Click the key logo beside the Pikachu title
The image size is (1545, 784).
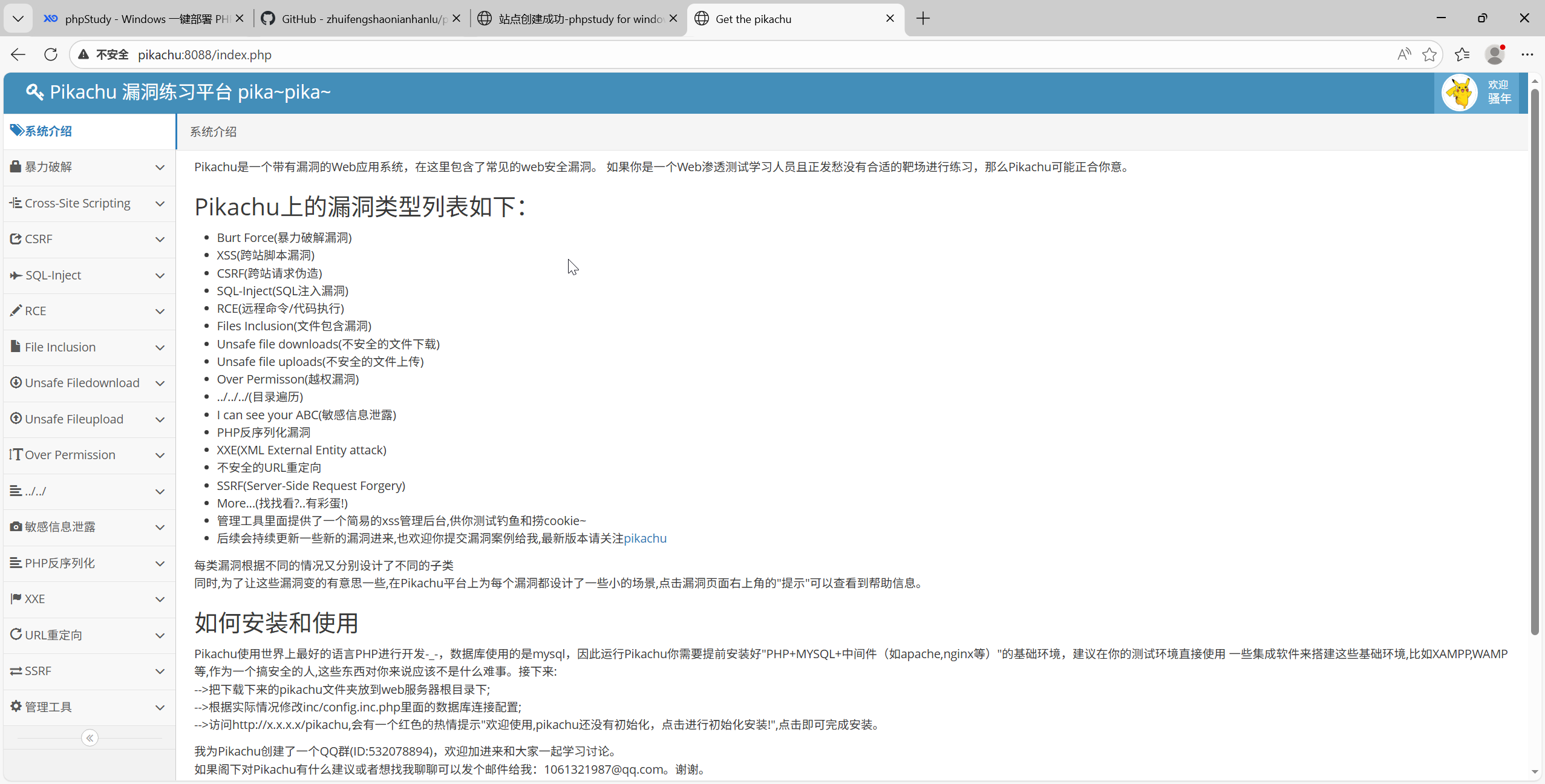pos(34,92)
